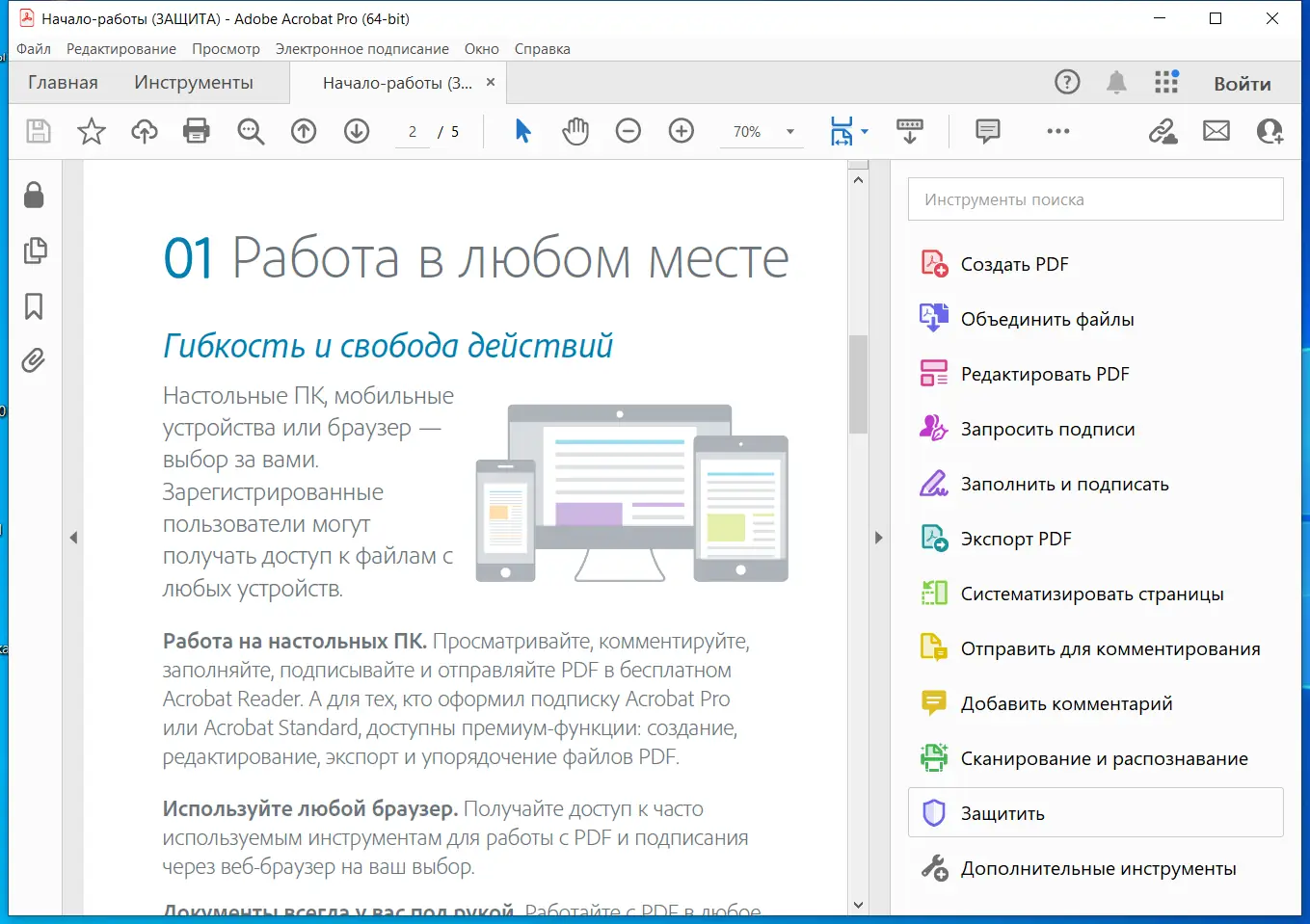Open the Attachments paperclip panel
1310x924 pixels.
click(35, 360)
